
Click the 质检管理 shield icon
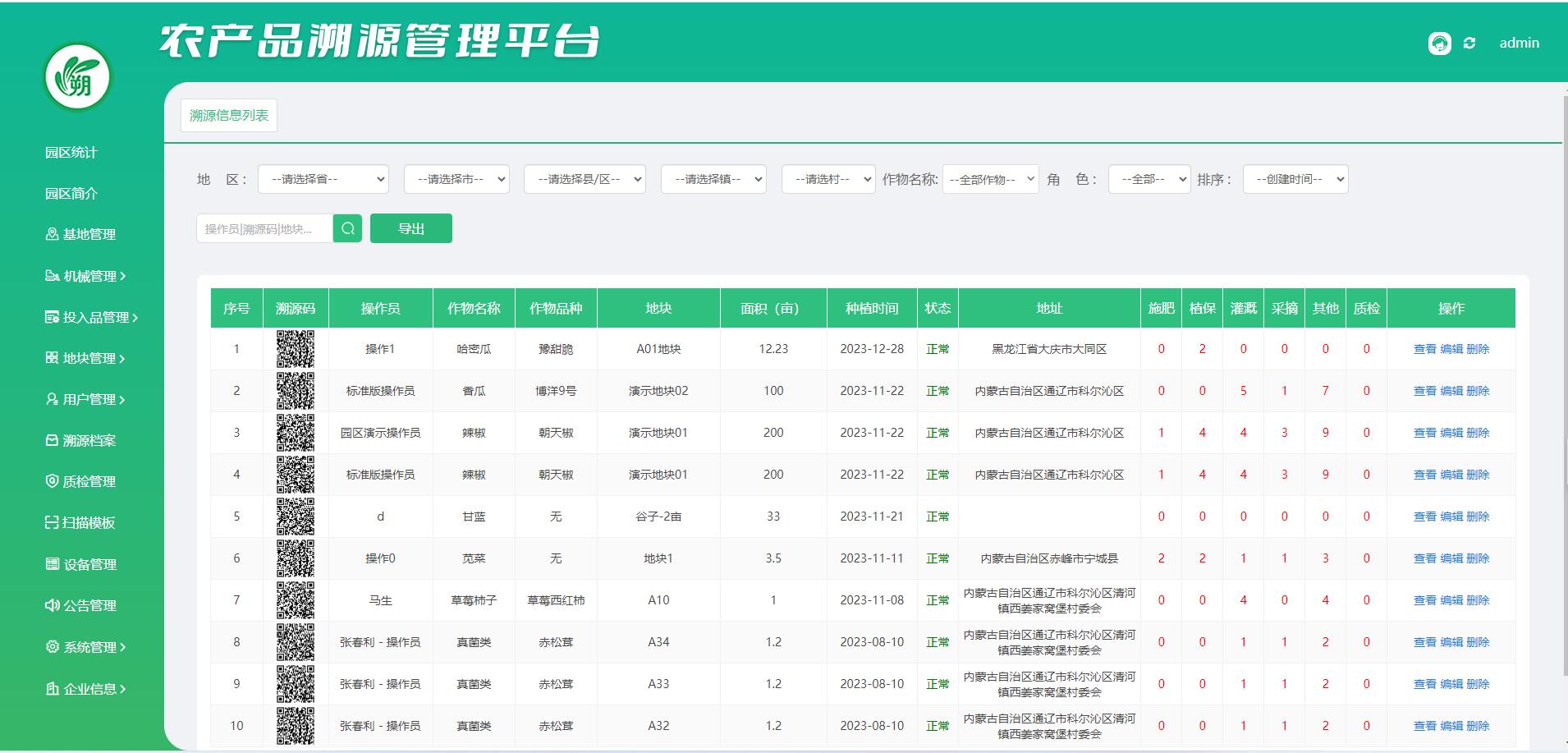click(52, 481)
